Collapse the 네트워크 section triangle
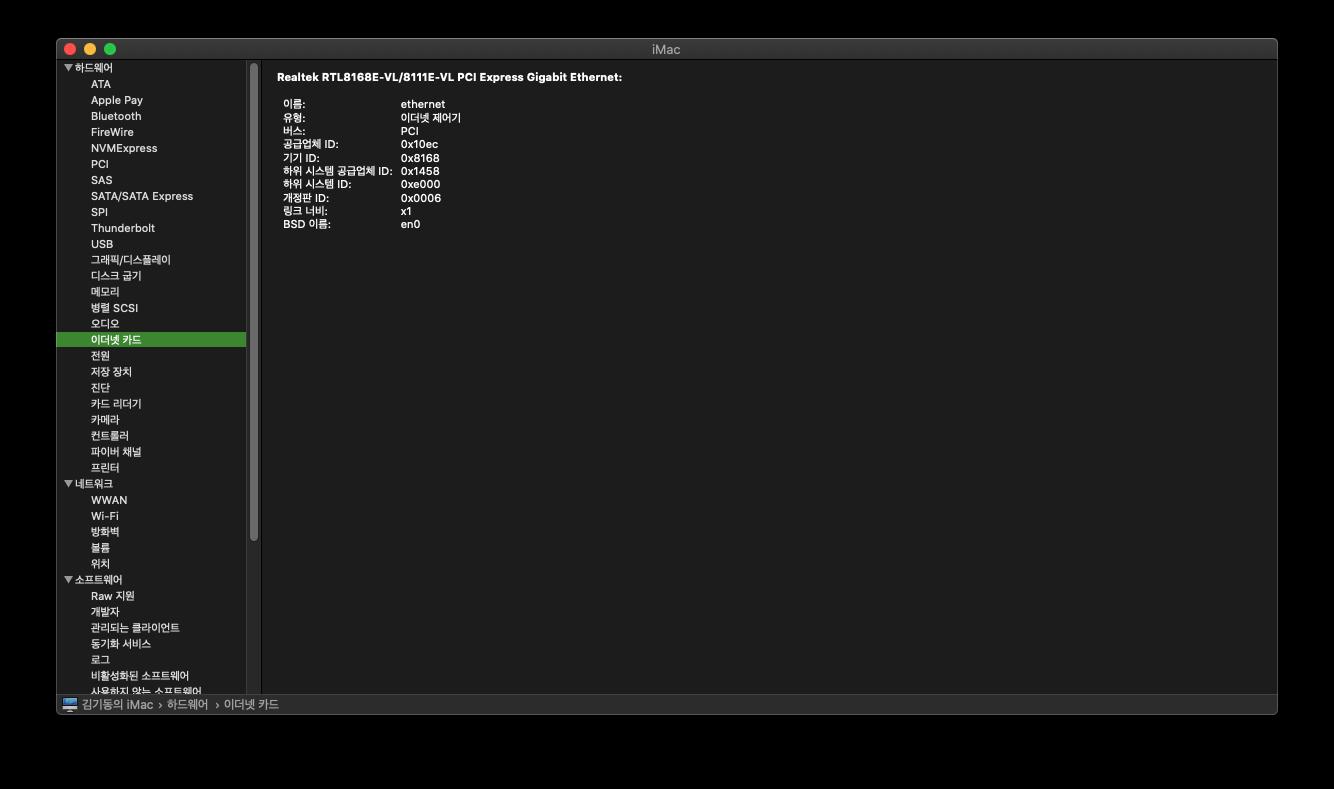The width and height of the screenshot is (1334, 789). (68, 484)
